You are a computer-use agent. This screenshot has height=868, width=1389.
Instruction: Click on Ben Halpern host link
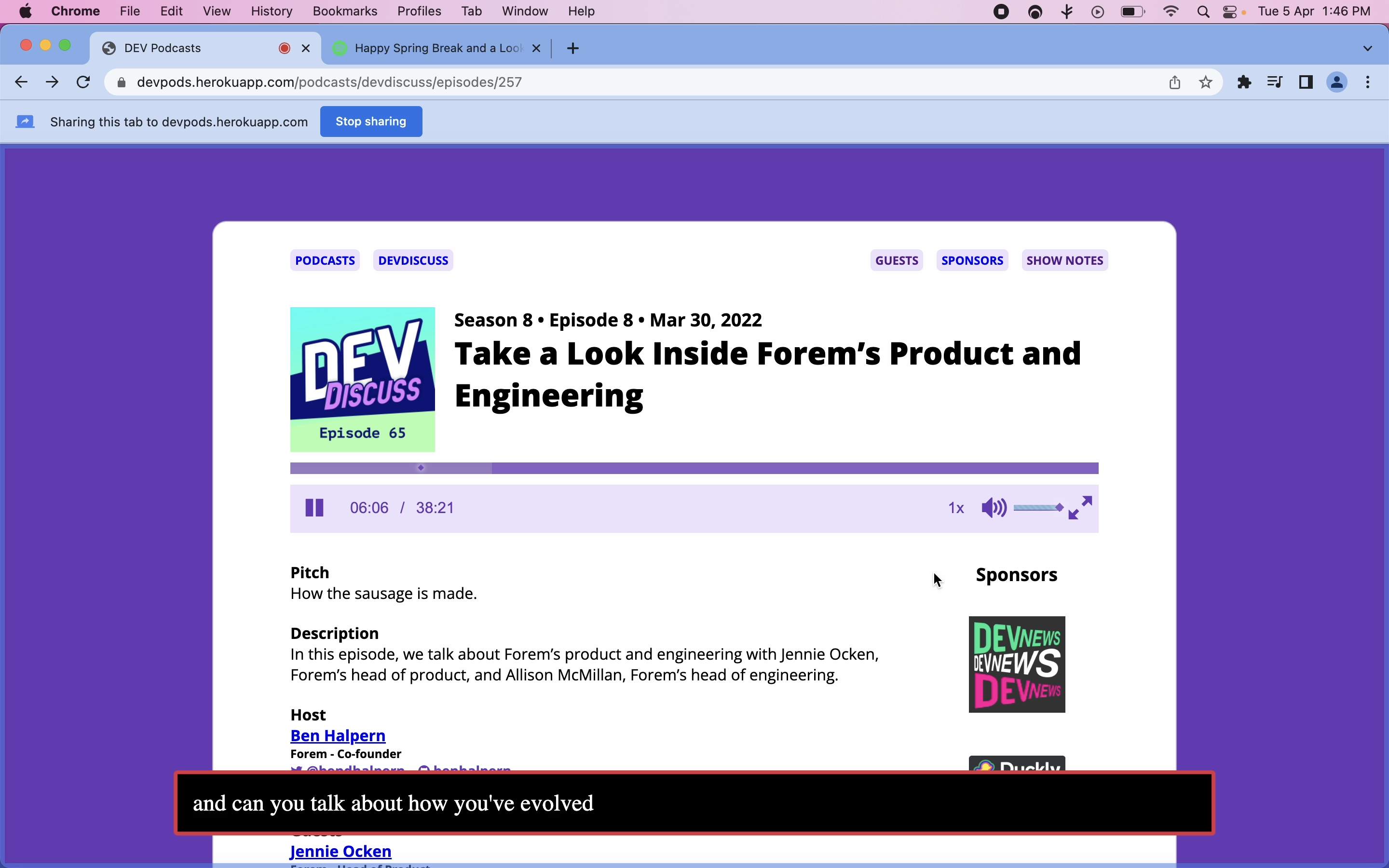[338, 735]
